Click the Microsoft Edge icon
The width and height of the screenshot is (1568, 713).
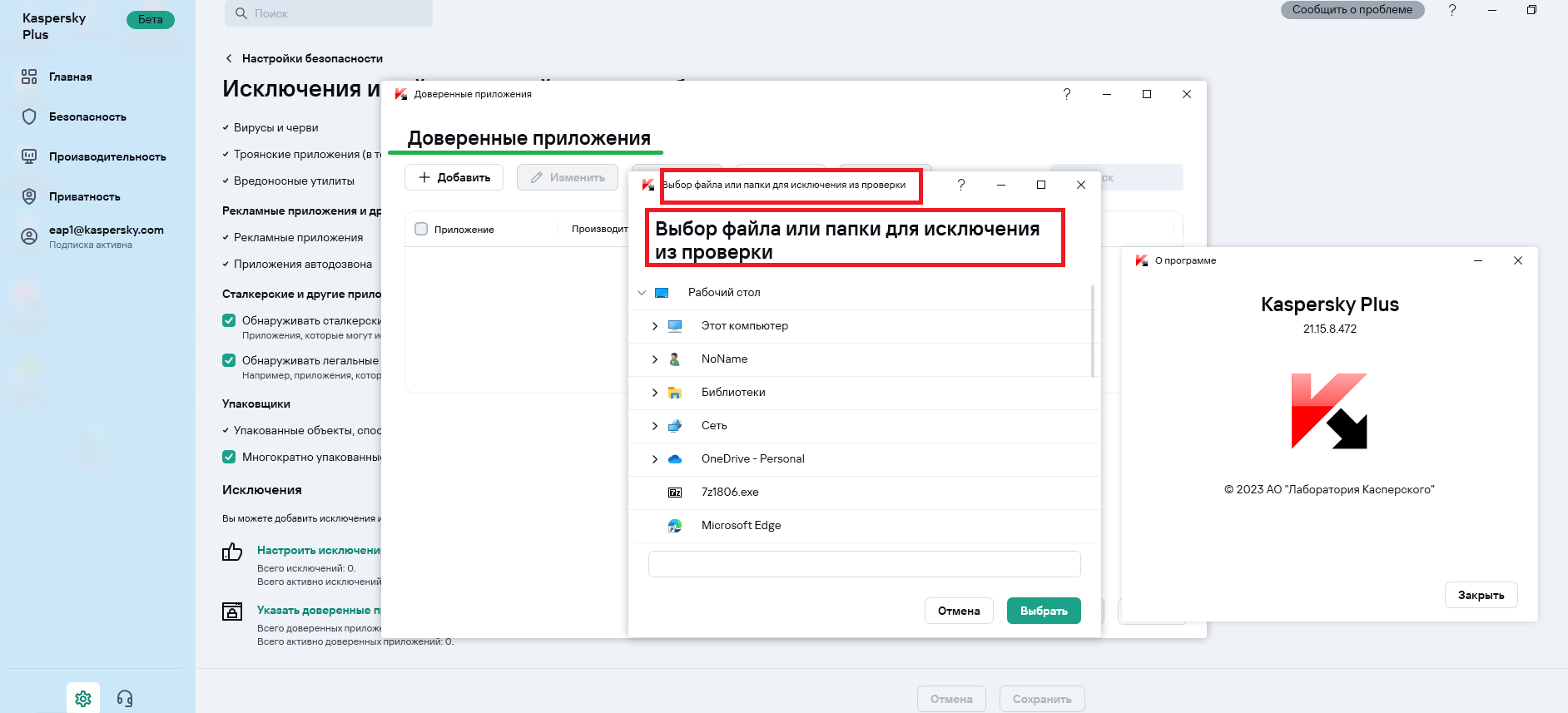tap(675, 526)
